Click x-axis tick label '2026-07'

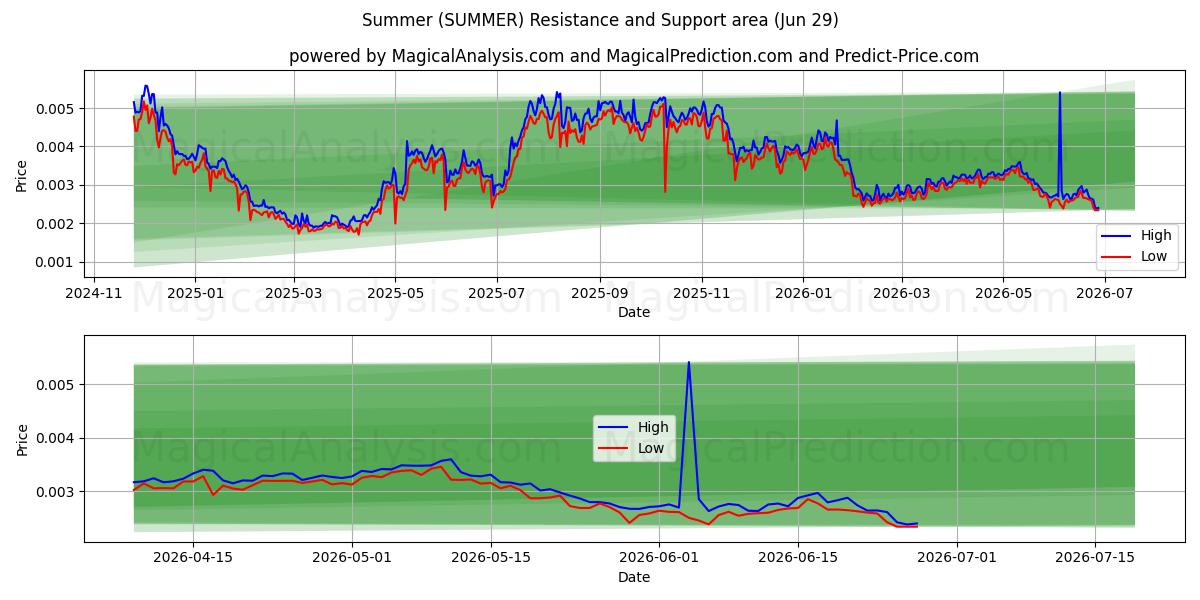[1105, 293]
